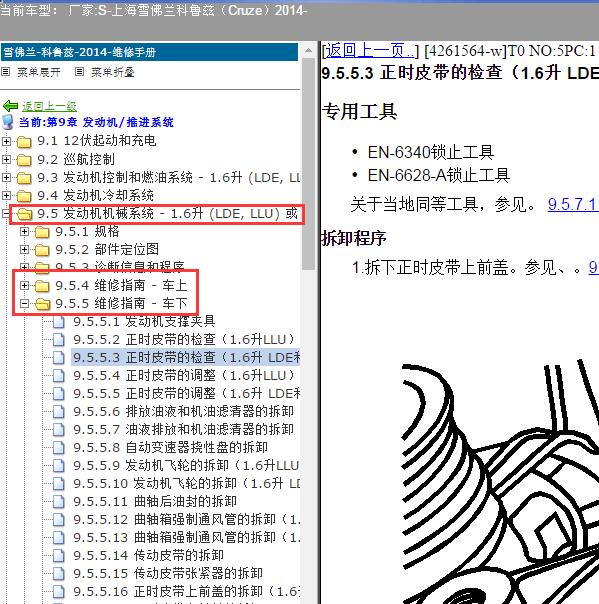599x604 pixels.
Task: Click folder icon of 9.5.4 维修指南 - 车上
Action: [42, 286]
